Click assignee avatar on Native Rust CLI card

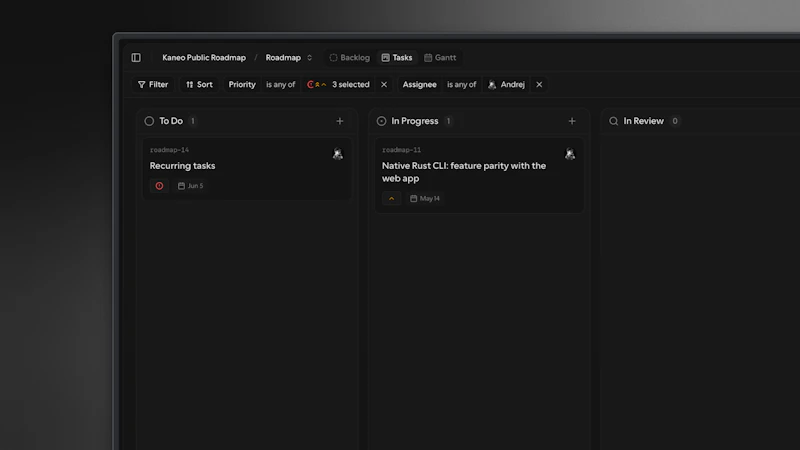(x=570, y=154)
